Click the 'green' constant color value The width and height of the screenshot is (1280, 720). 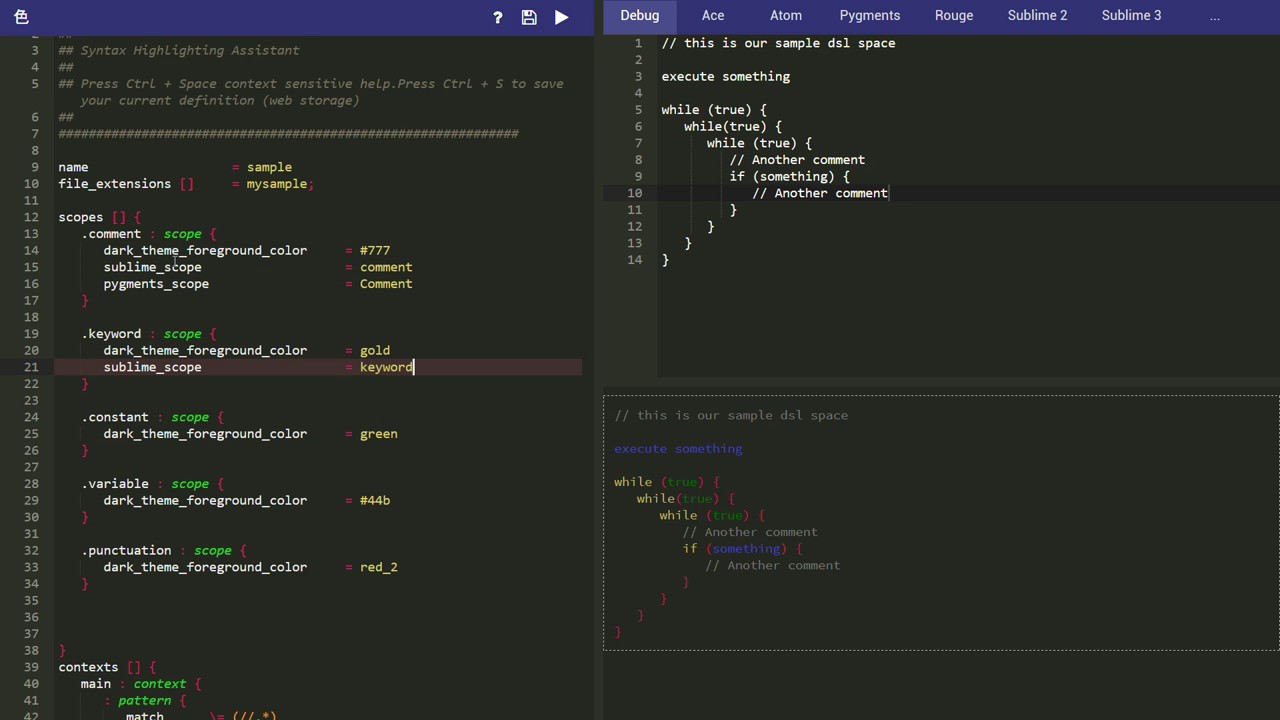(x=378, y=434)
